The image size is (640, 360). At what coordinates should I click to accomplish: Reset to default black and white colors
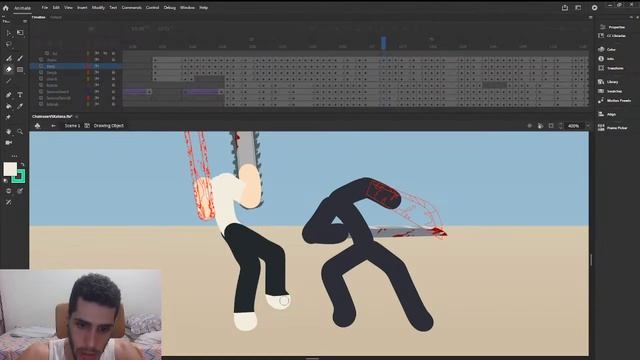pyautogui.click(x=5, y=180)
